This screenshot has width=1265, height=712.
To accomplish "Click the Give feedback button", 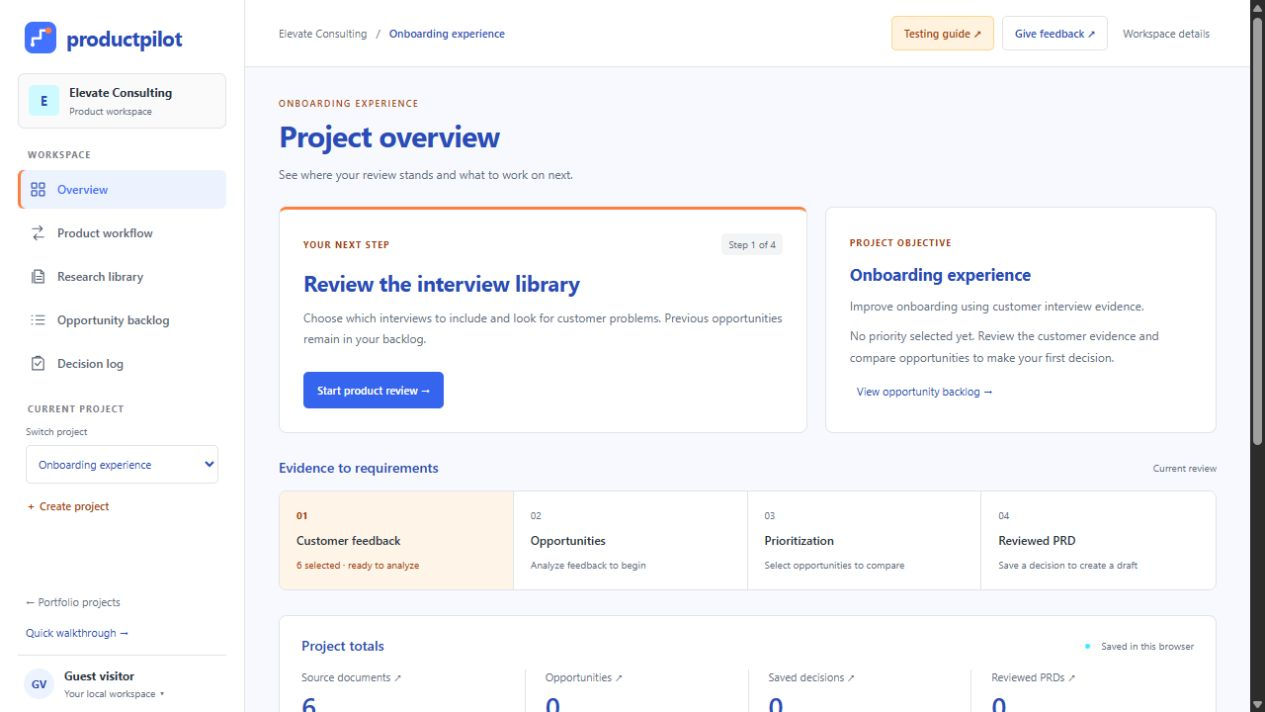I will pyautogui.click(x=1055, y=34).
